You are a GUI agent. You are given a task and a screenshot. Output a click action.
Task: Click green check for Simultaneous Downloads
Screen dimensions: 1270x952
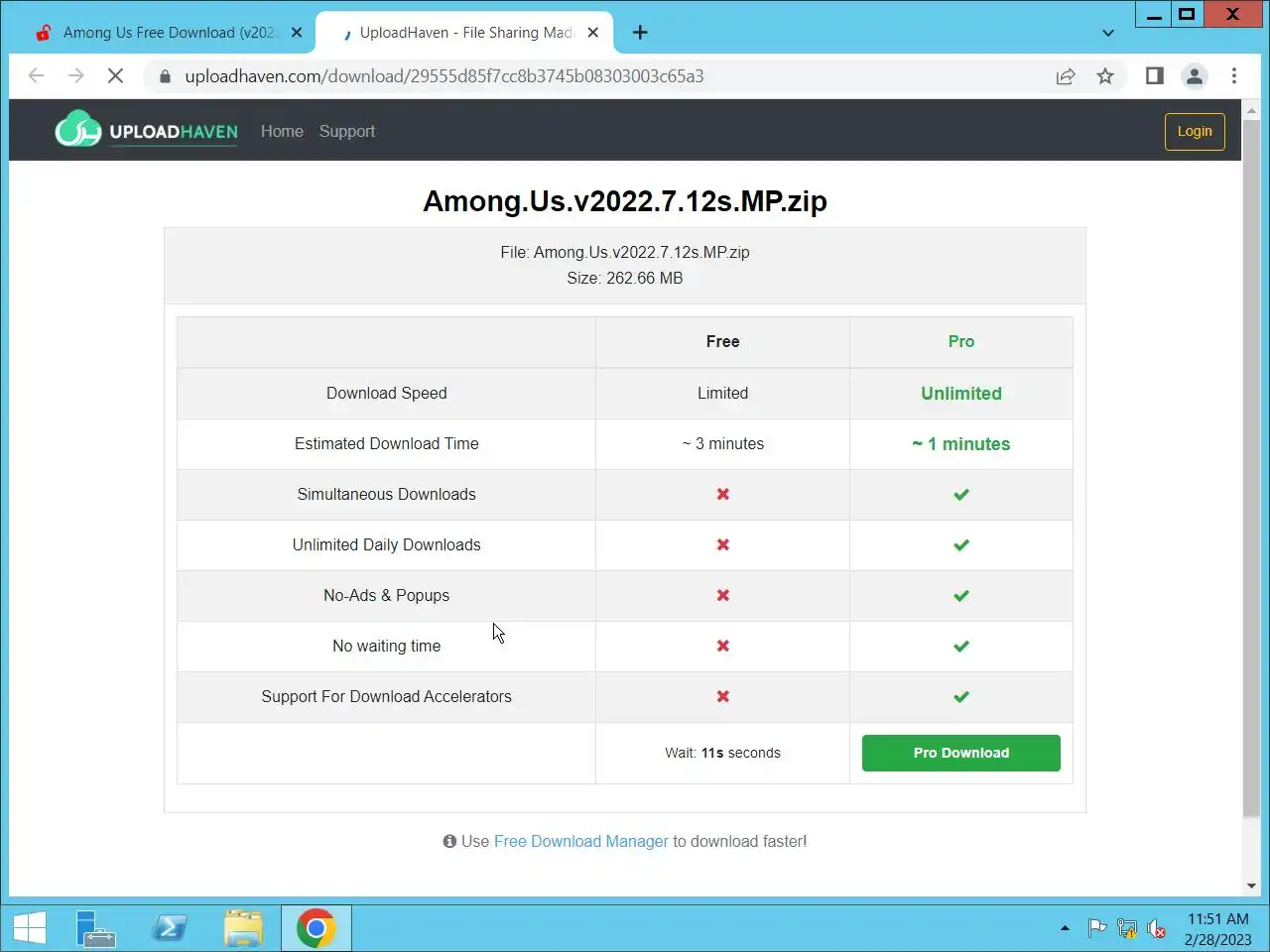click(961, 494)
